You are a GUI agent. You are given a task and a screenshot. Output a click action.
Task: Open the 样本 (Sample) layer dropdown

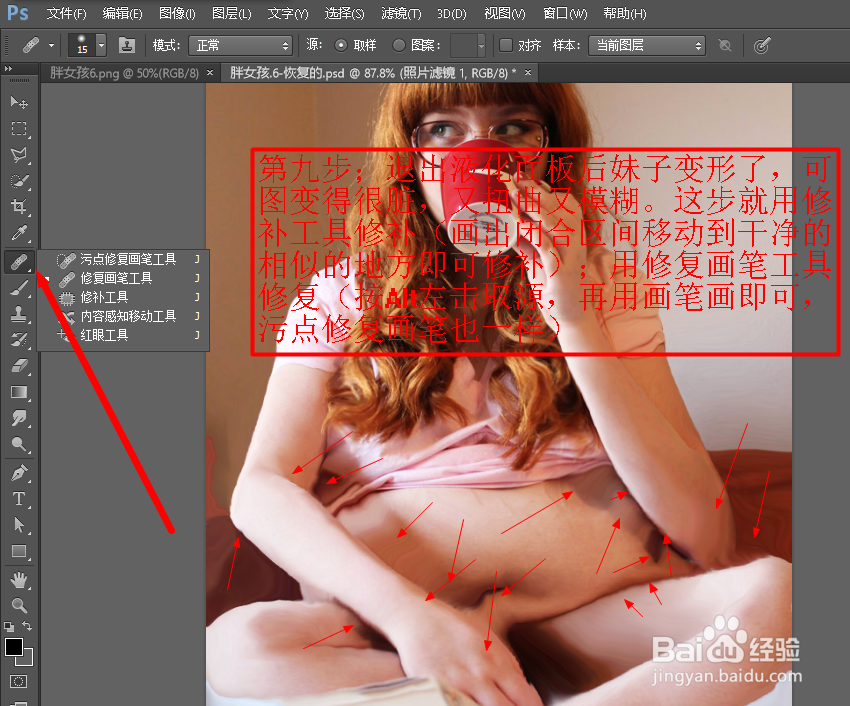[645, 44]
